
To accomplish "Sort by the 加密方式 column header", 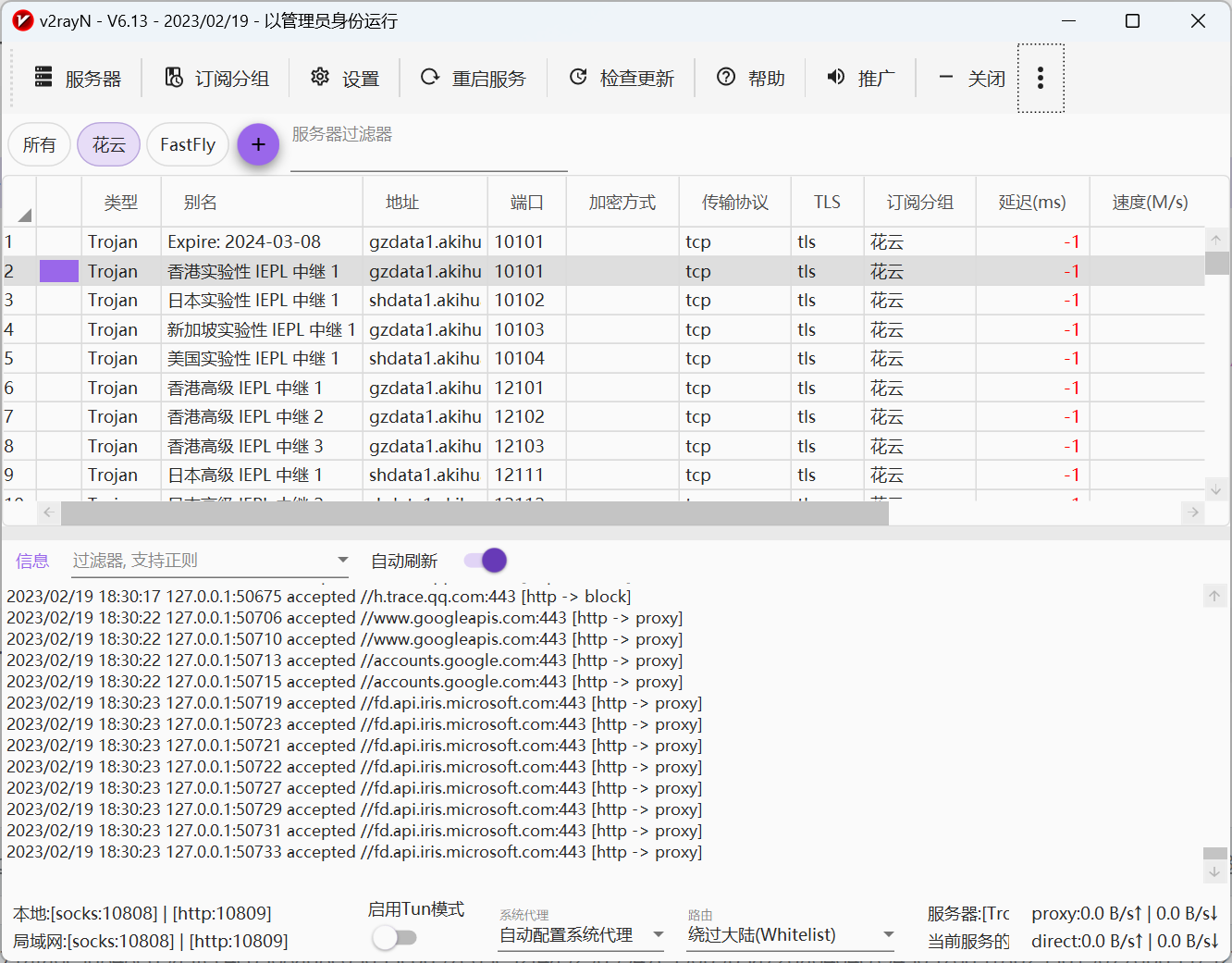I will (x=622, y=202).
